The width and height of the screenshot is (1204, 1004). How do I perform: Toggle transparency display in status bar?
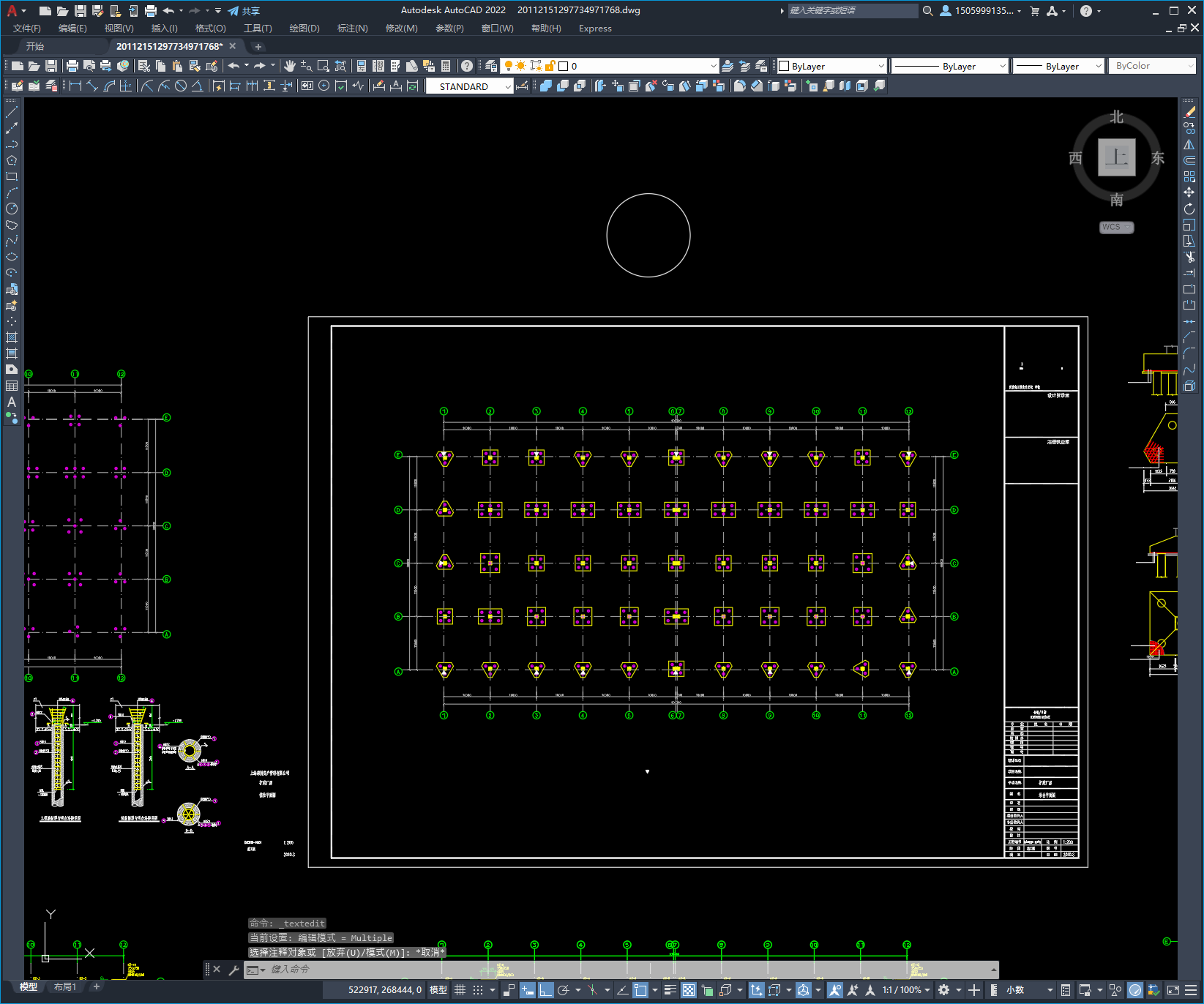pos(689,990)
